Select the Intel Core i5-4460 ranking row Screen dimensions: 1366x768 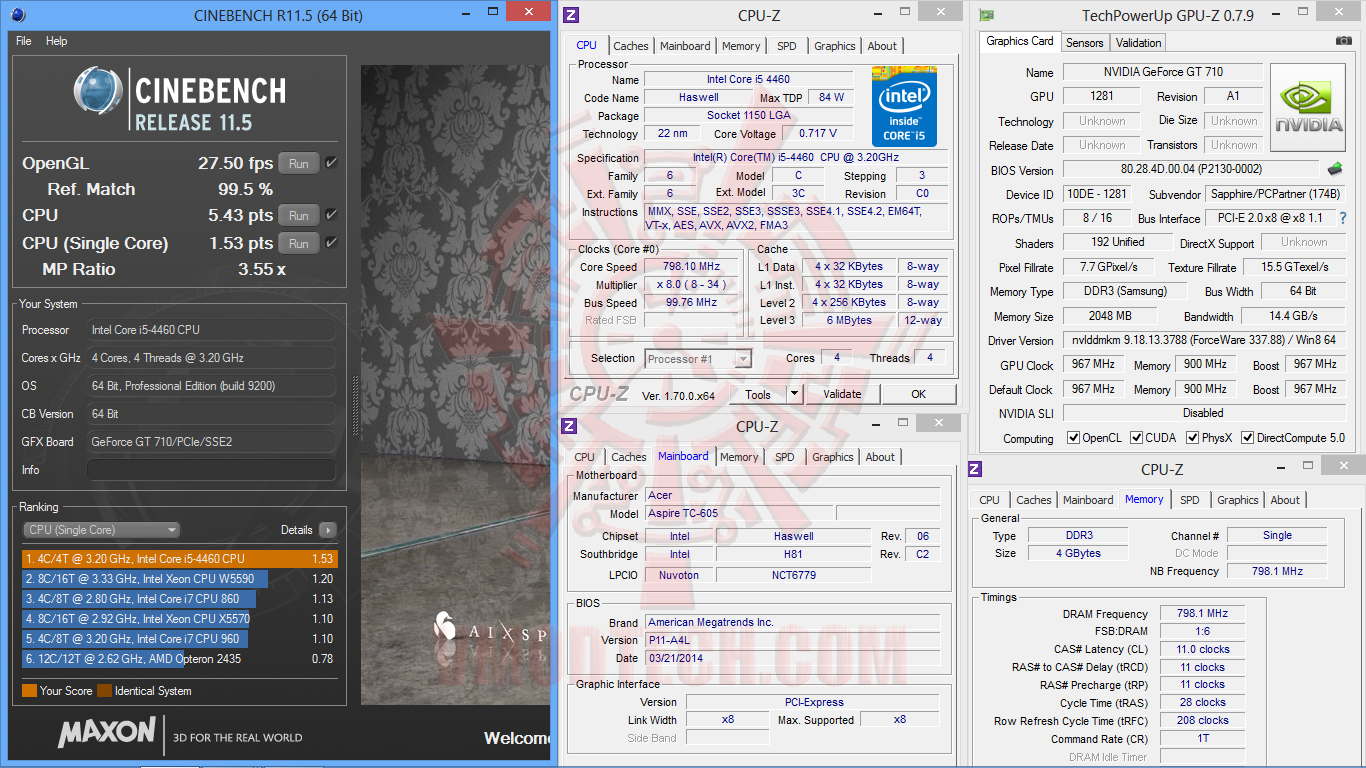pos(180,559)
